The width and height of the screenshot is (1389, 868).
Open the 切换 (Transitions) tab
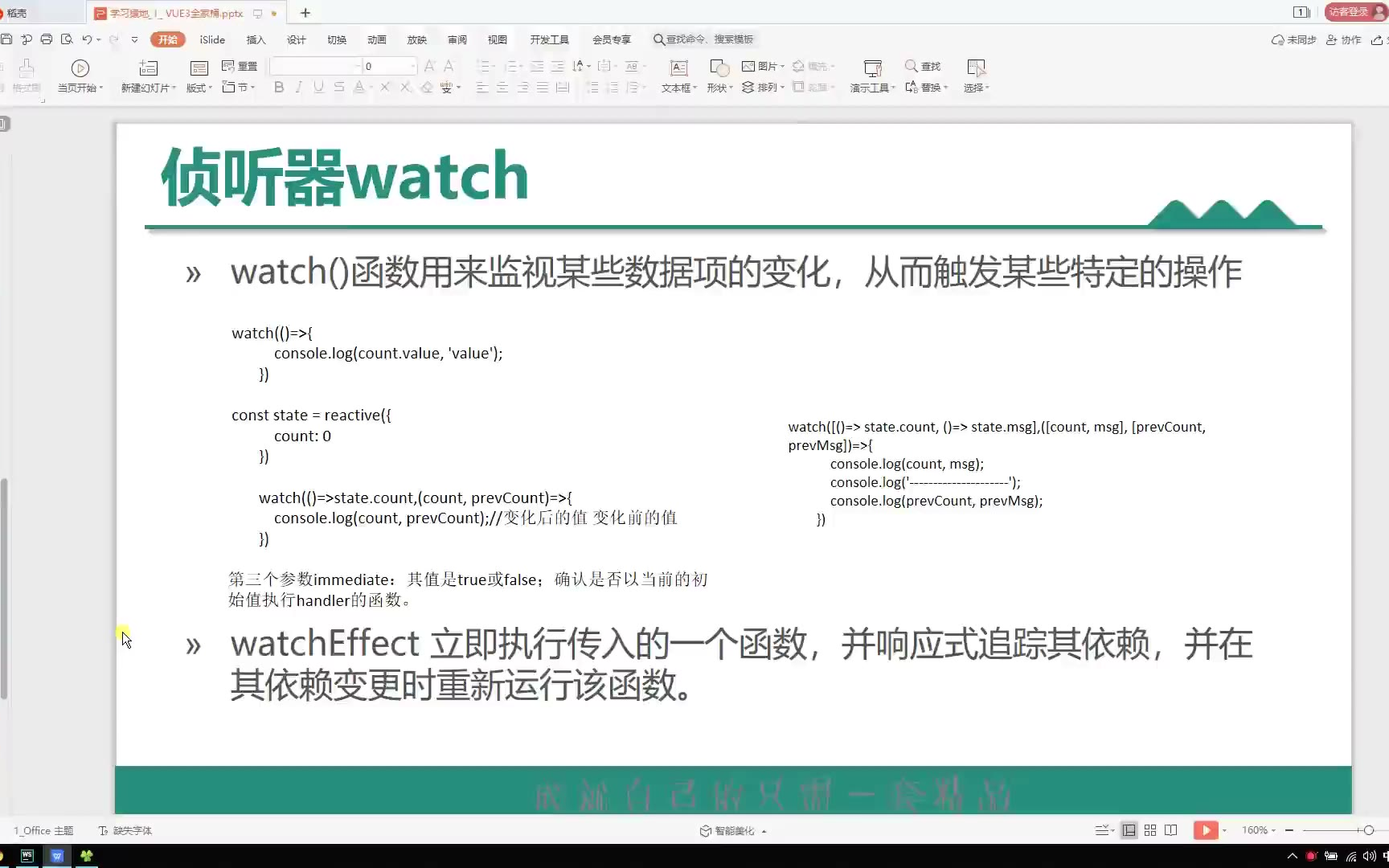[336, 39]
